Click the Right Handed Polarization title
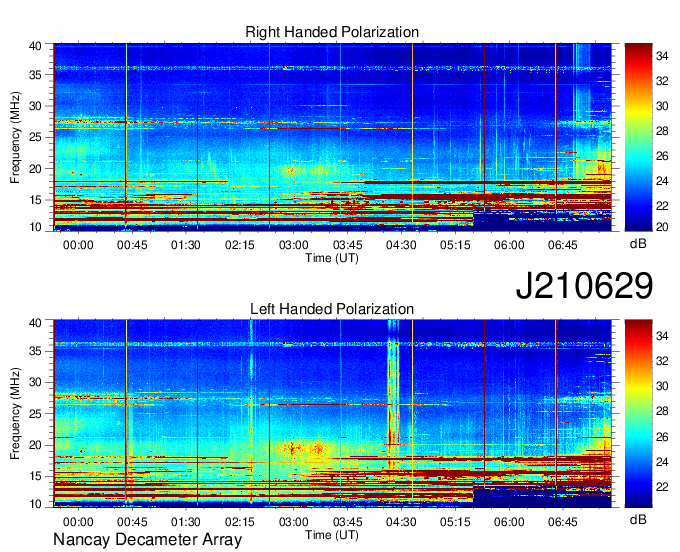This screenshot has width=680, height=552. tap(332, 32)
